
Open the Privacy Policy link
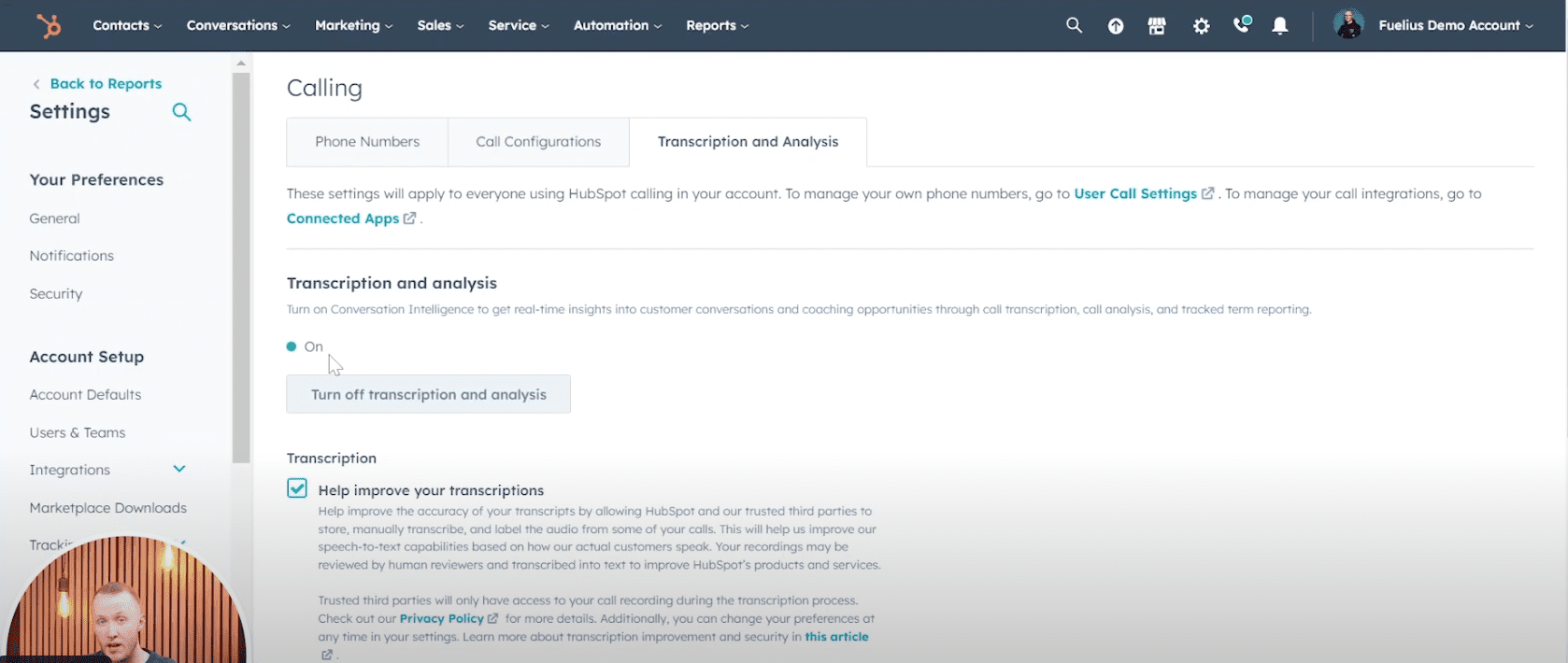[x=441, y=618]
